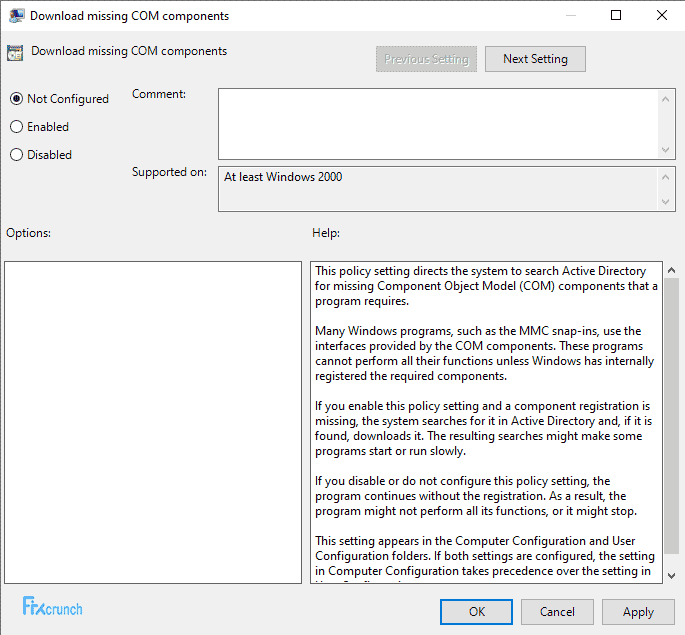Click the Help pane scroll down arrow
The width and height of the screenshot is (685, 635).
click(671, 576)
